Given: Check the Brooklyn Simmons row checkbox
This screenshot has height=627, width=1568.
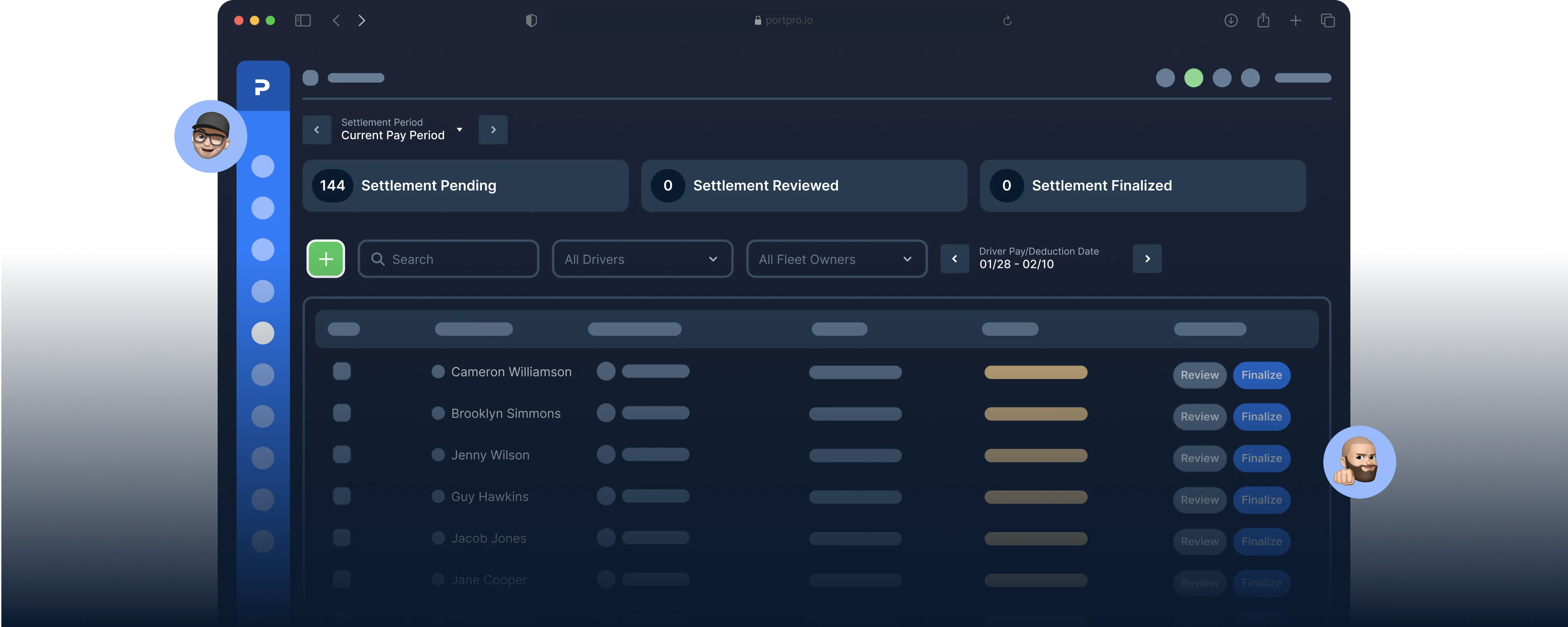Looking at the screenshot, I should [x=342, y=413].
